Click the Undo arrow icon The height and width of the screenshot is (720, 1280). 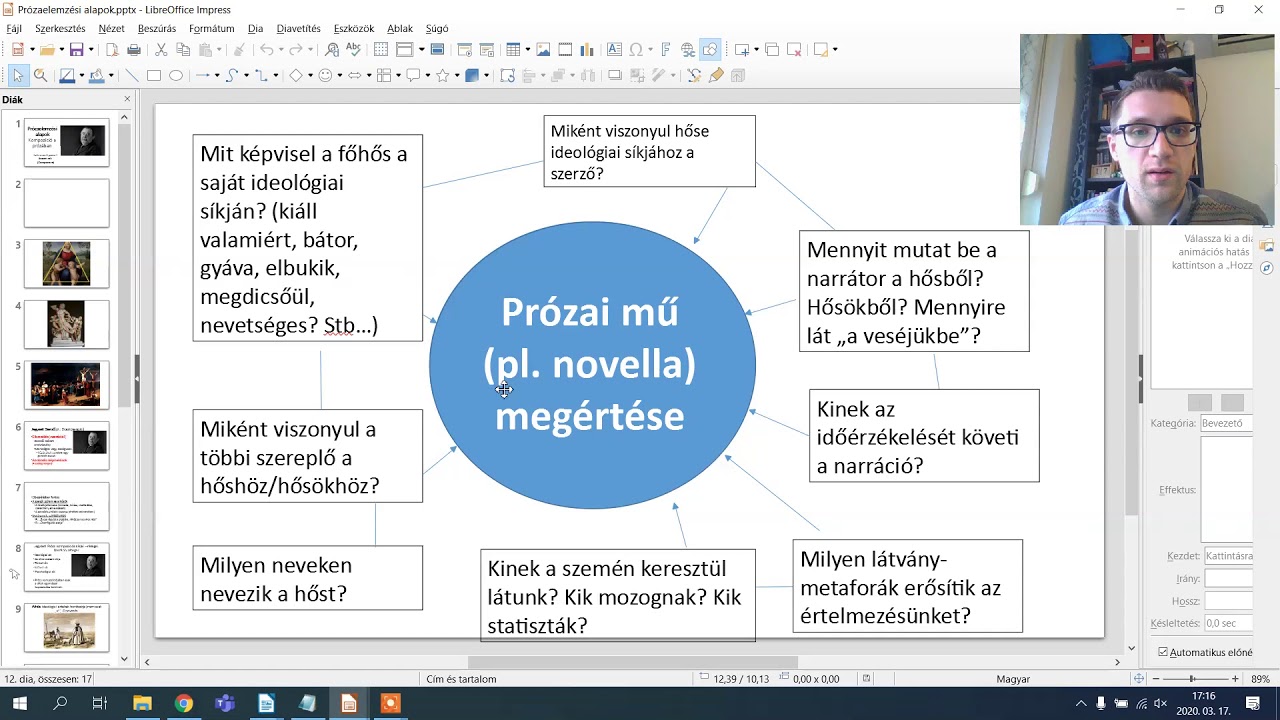point(267,50)
